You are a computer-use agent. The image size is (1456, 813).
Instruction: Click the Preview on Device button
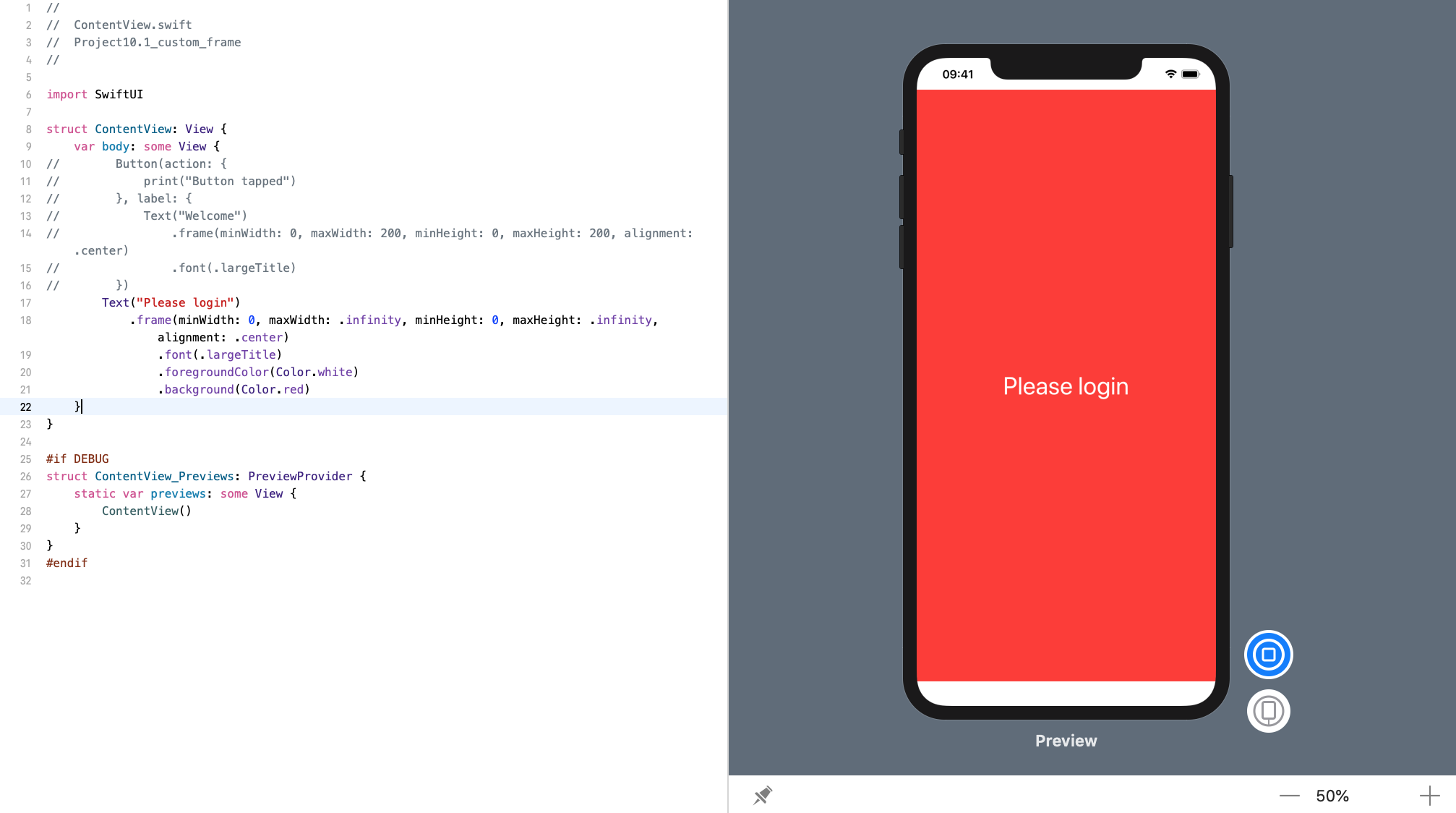(x=1268, y=711)
